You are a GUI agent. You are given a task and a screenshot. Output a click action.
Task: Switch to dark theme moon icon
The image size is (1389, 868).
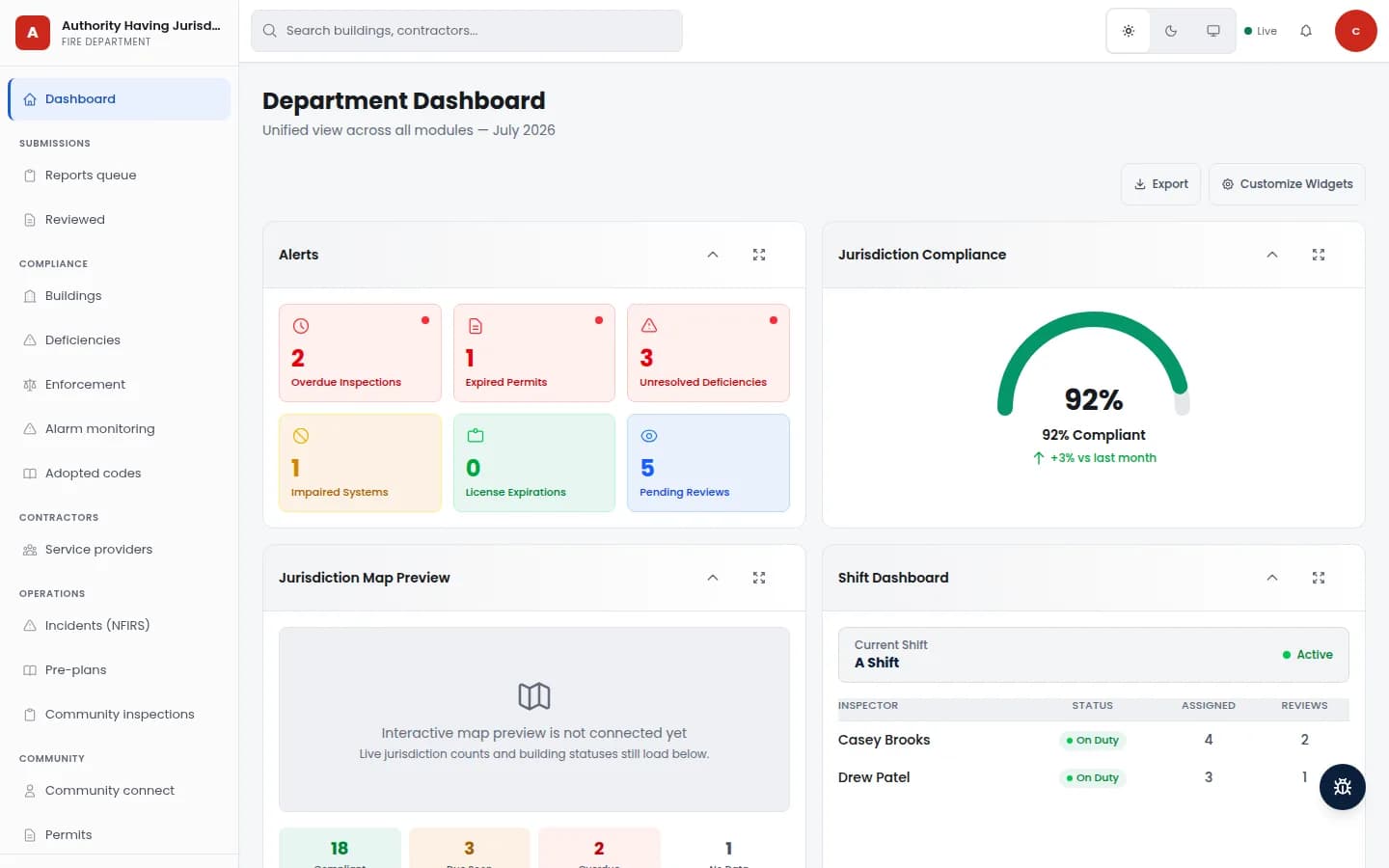(1171, 31)
